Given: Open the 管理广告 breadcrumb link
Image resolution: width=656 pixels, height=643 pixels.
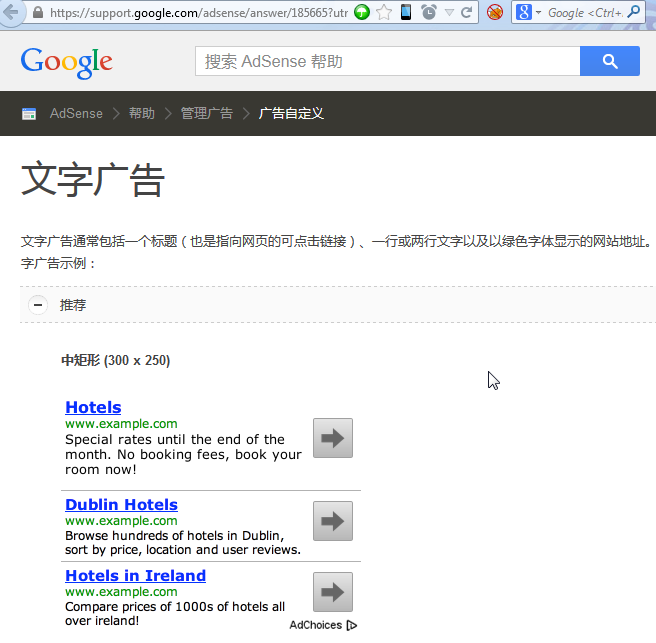Looking at the screenshot, I should [x=206, y=113].
